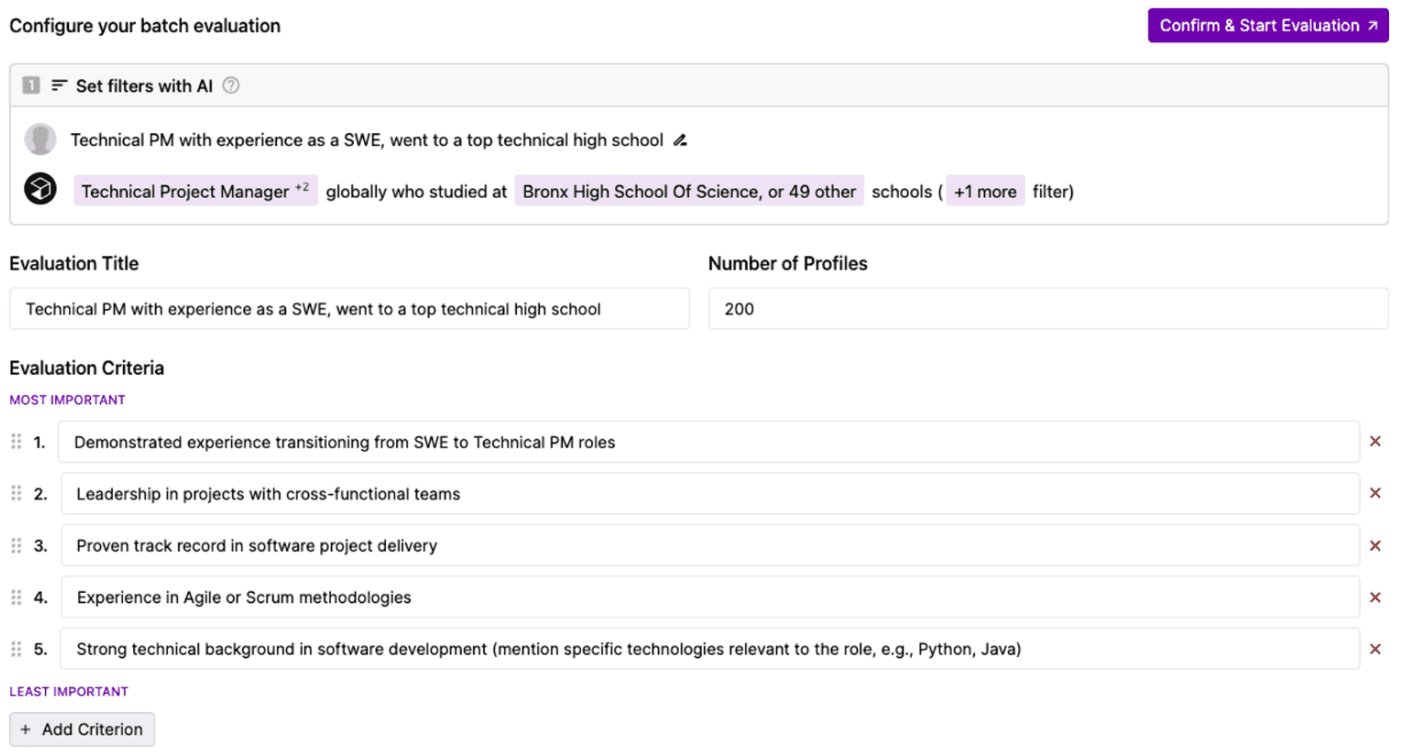Click the drag handle for criterion 5

tap(16, 649)
